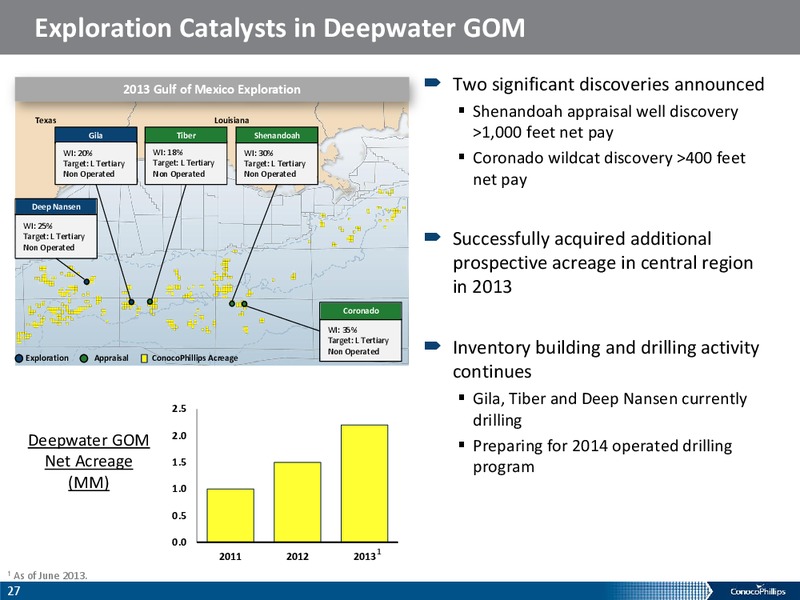Click the slide title 'Exploration Catalysts in Deepwater GOM'
Viewport: 800px width, 600px height.
[280, 28]
